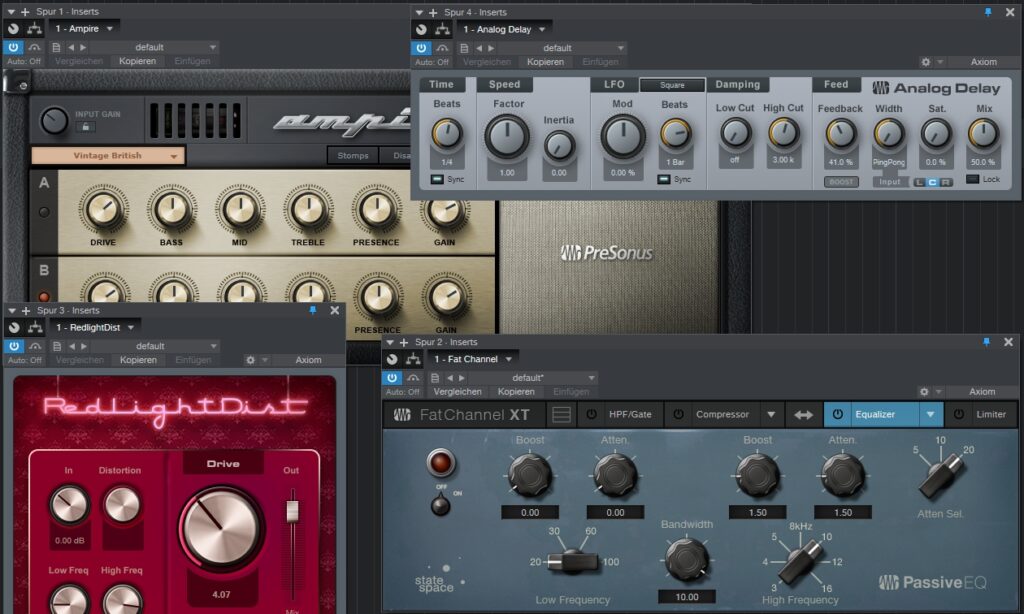Click Kopieren in Spur 4 window
1024x614 pixels.
tap(545, 62)
